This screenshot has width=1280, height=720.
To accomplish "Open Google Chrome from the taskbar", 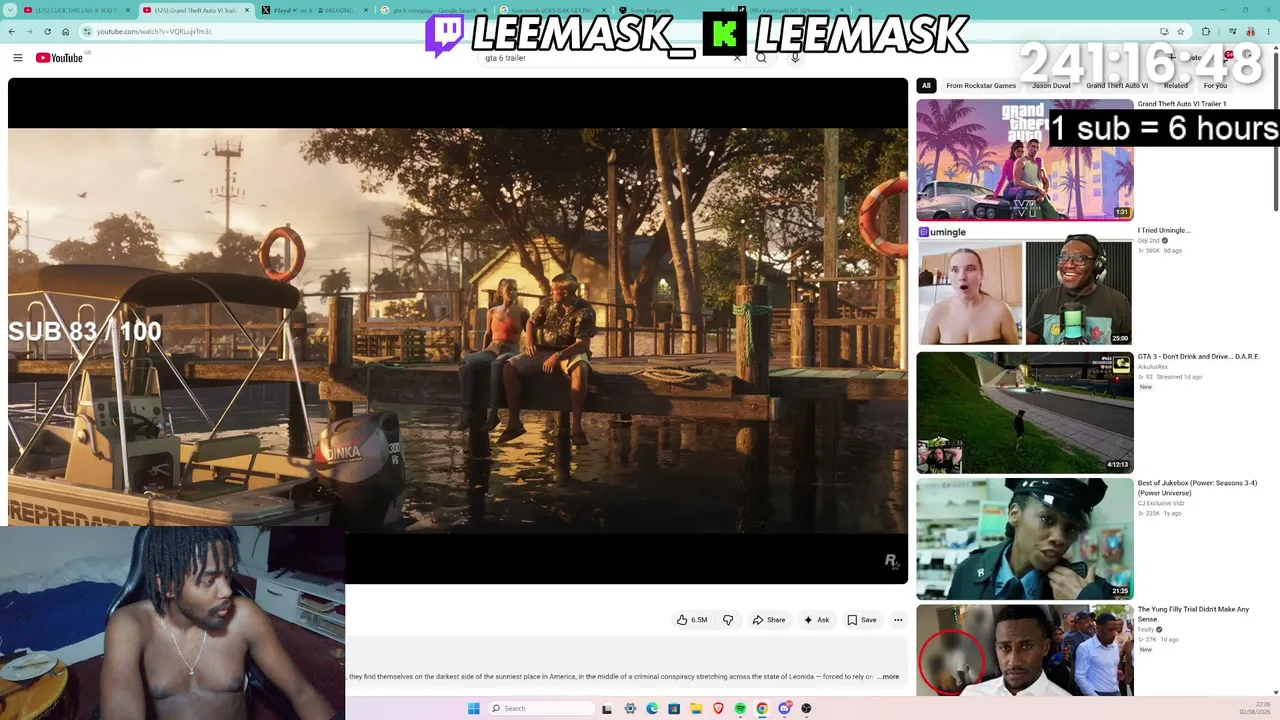I will (762, 708).
